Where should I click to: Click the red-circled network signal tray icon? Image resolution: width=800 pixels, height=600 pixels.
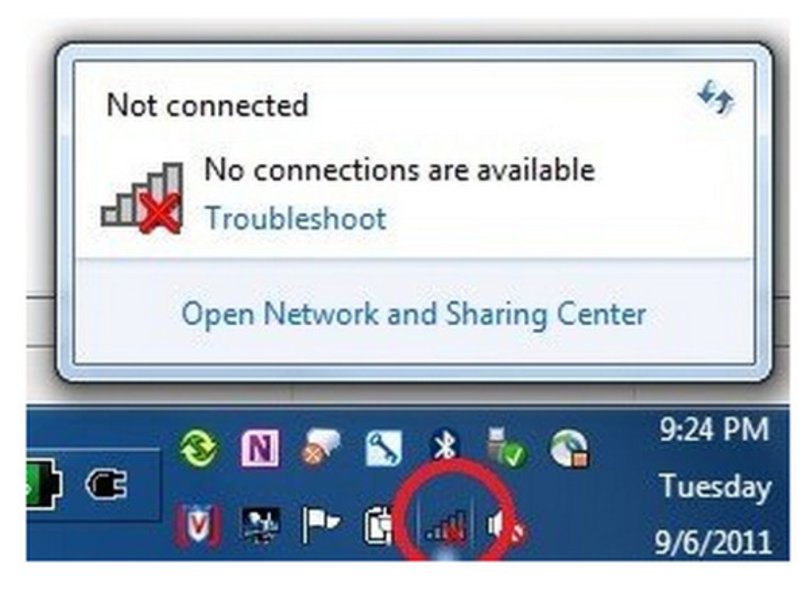click(445, 527)
